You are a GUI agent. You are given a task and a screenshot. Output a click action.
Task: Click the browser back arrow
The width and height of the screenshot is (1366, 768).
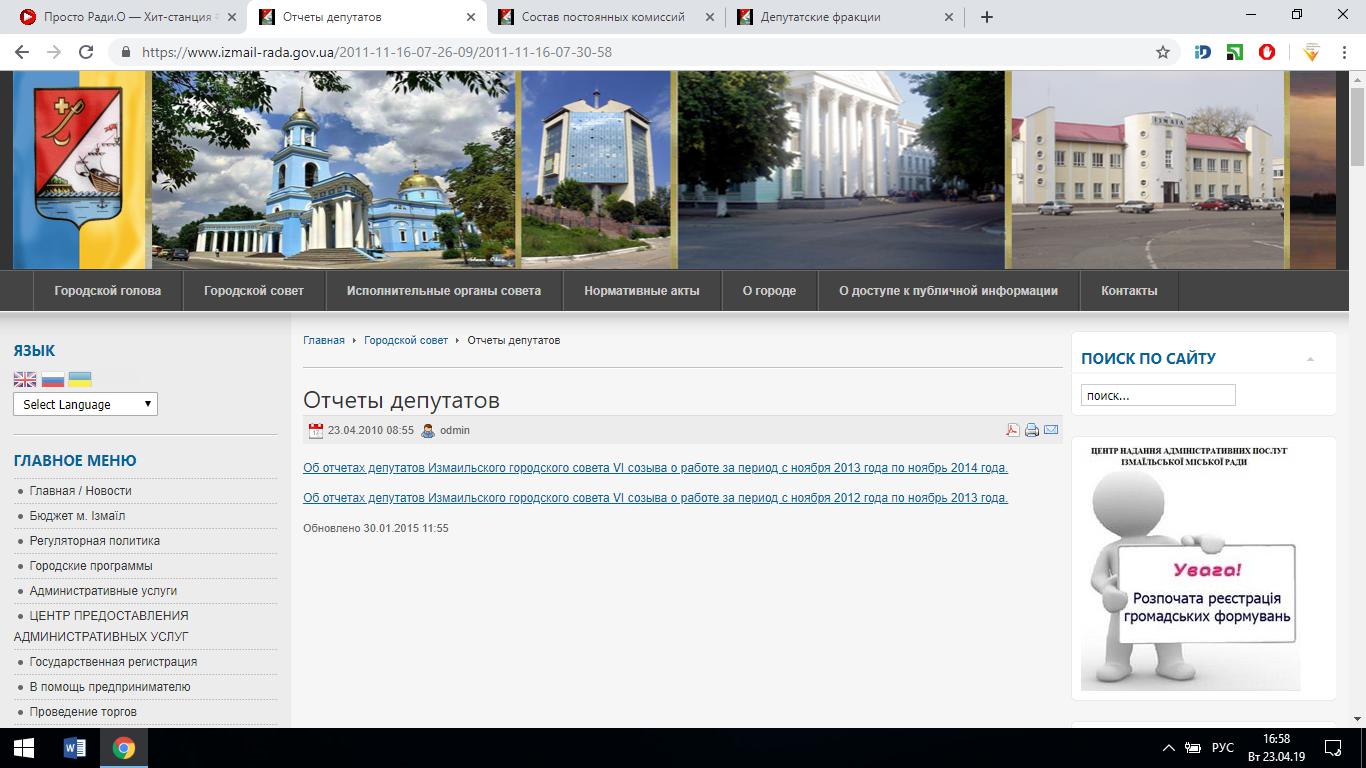click(x=22, y=52)
